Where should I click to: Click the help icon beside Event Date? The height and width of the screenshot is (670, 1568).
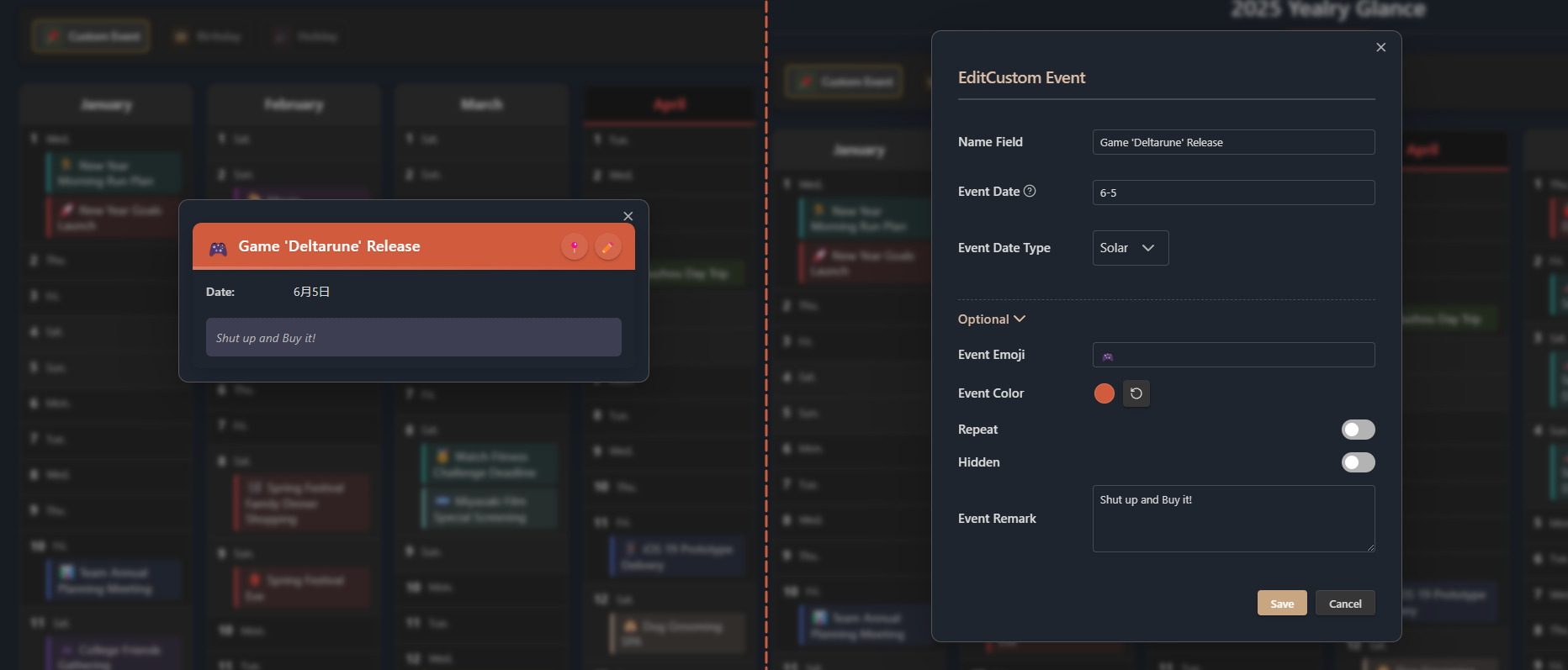pos(1030,191)
